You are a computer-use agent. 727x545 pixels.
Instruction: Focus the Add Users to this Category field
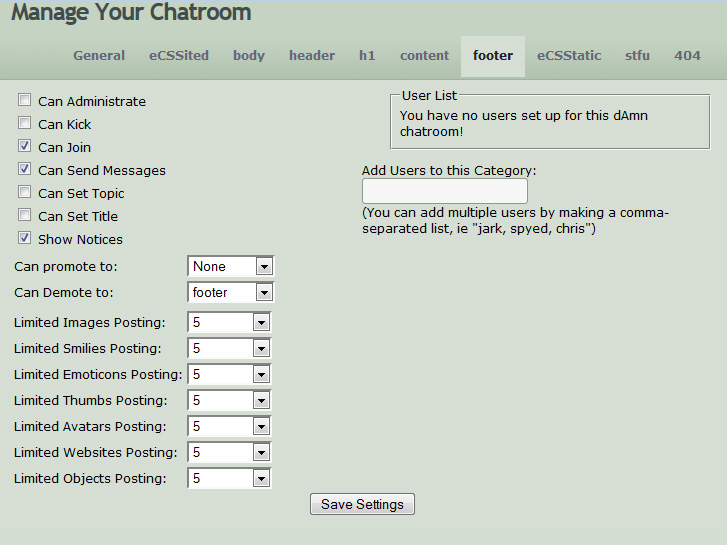point(445,191)
